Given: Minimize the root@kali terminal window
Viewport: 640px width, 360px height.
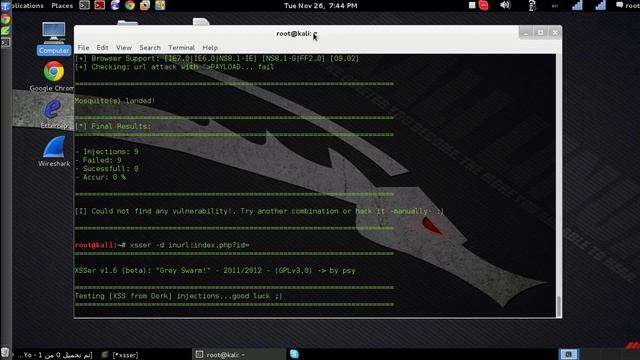Looking at the screenshot, I should tap(526, 33).
